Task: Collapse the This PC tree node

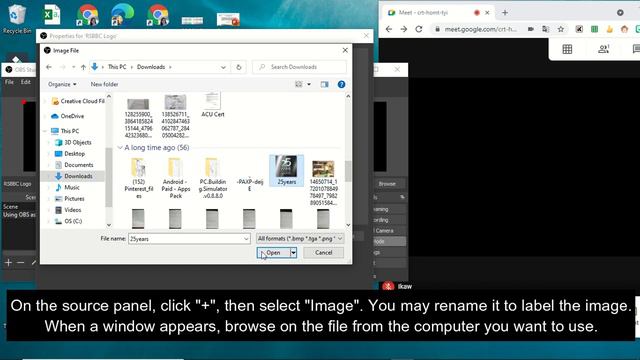Action: (45, 131)
